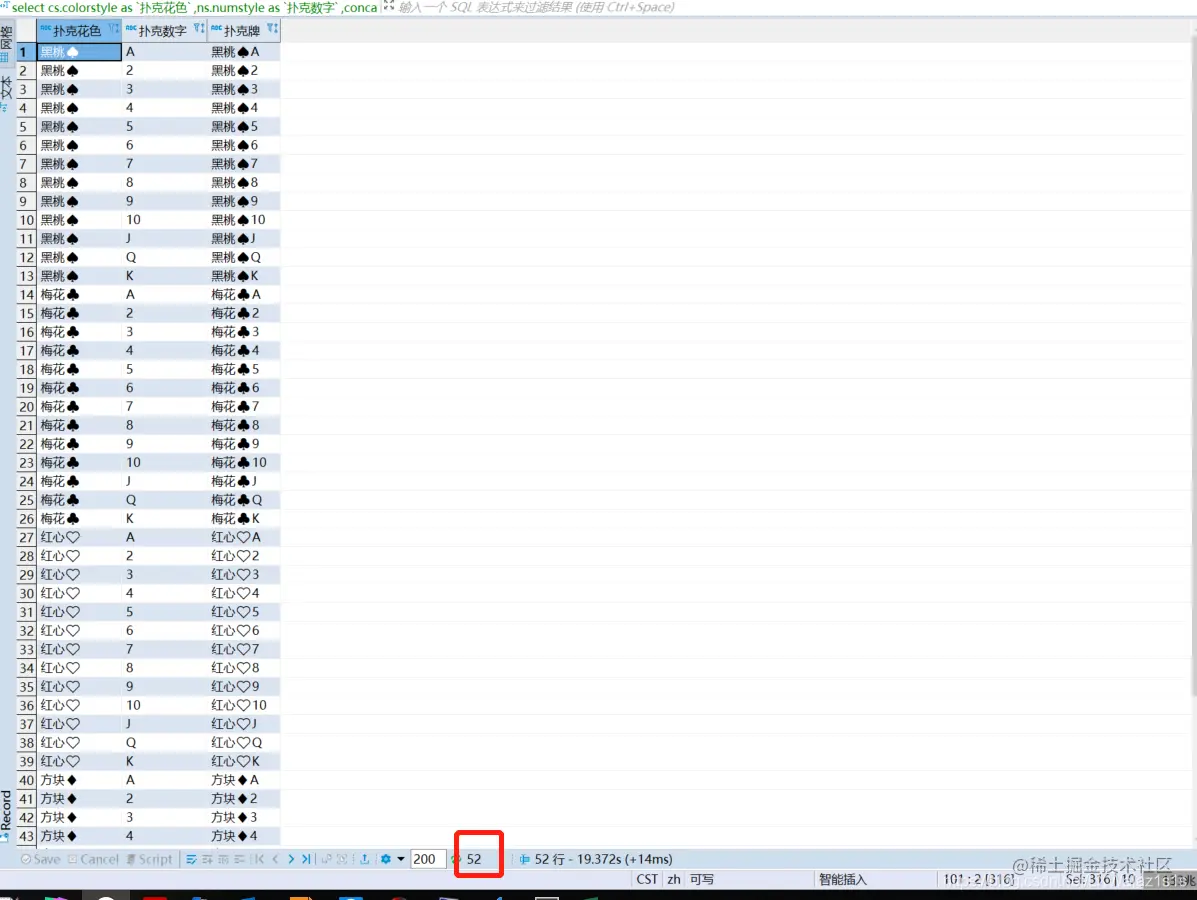Select the 扑克花色 column header
The width and height of the screenshot is (1197, 900).
77,31
